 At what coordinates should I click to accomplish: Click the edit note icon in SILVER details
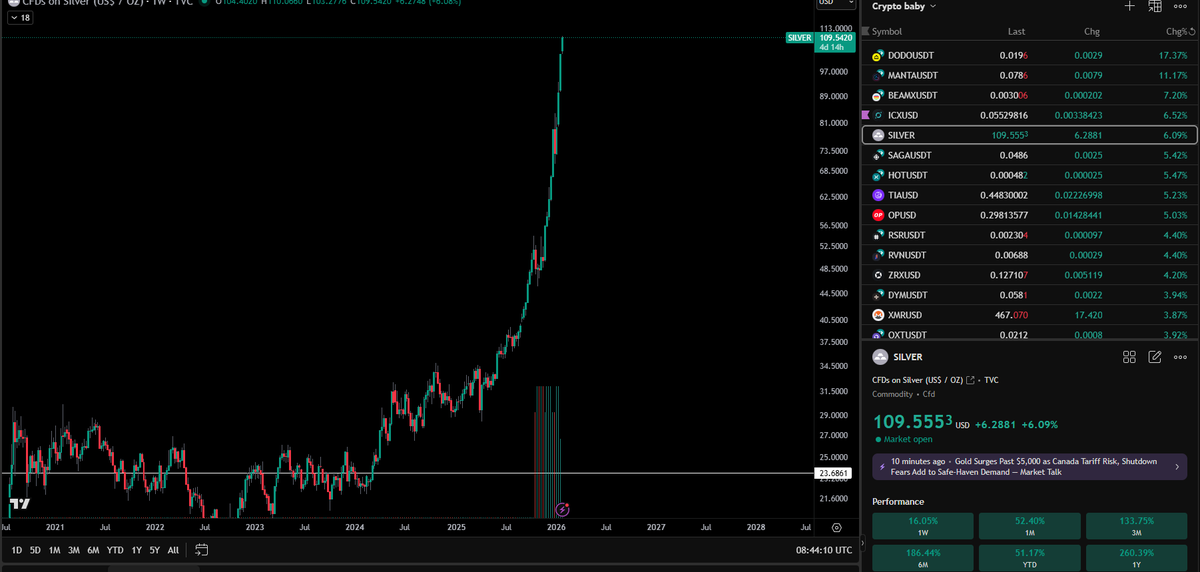coord(1155,357)
